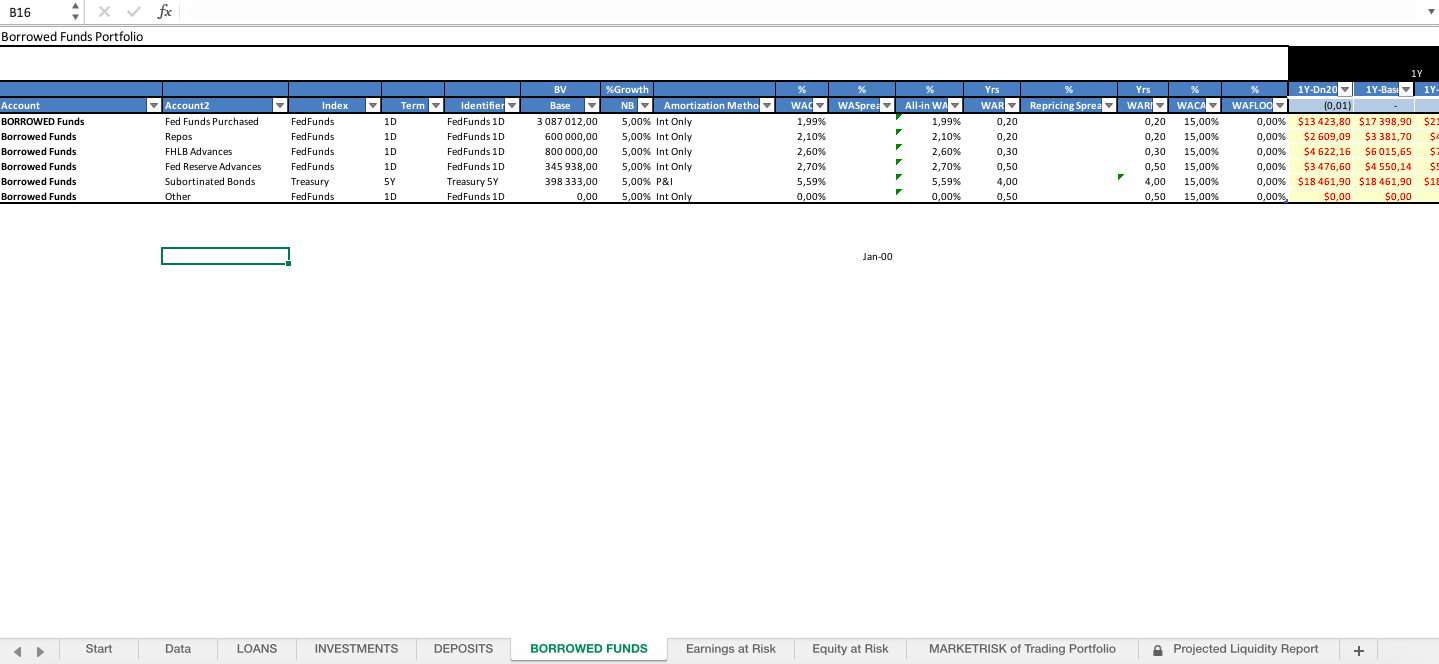This screenshot has width=1439, height=664.
Task: Select the $13 423,80 value cell
Action: click(1321, 122)
